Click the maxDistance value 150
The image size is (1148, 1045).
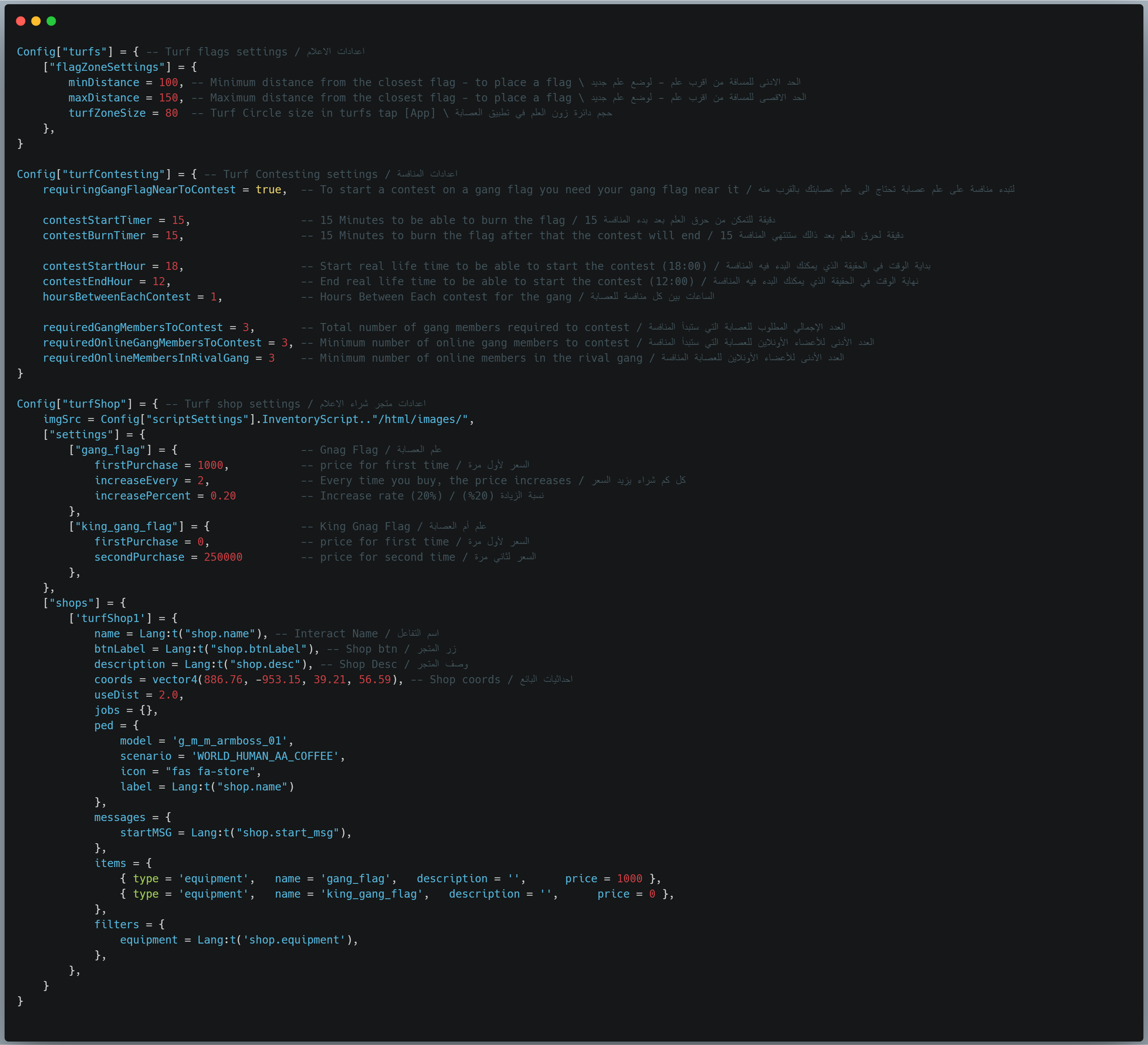tap(168, 98)
